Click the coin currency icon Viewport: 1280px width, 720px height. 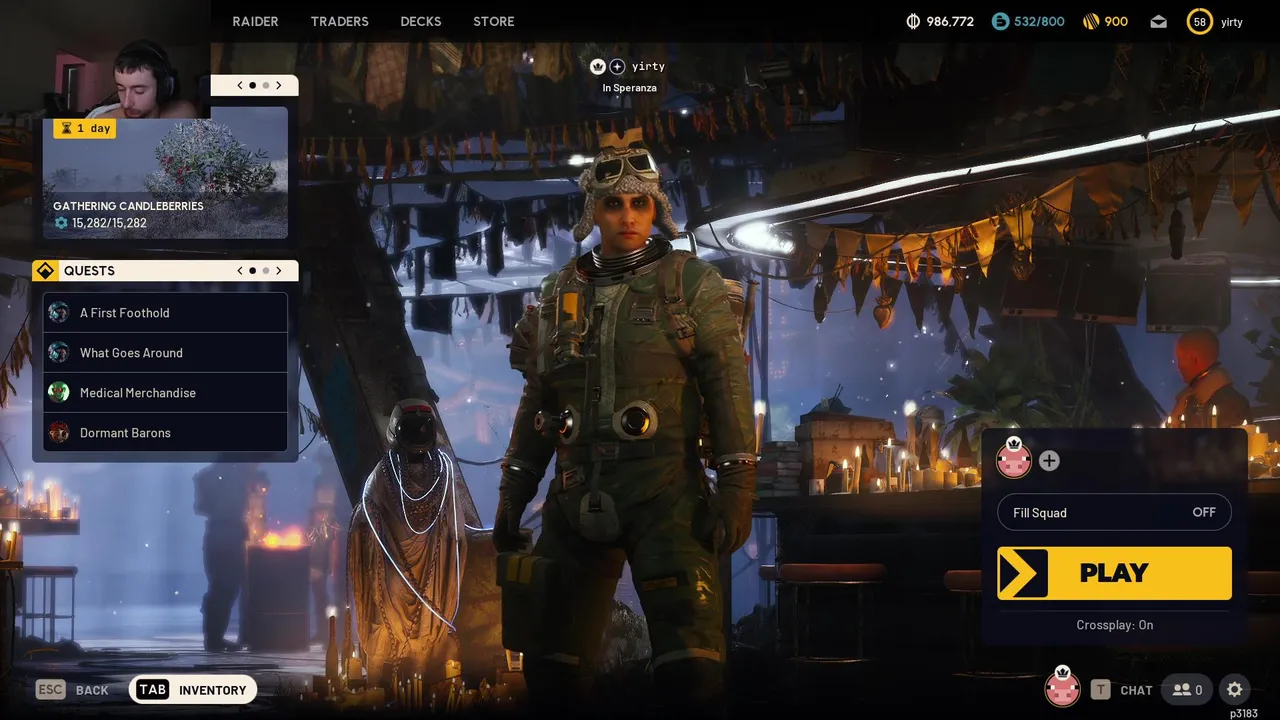tap(913, 21)
